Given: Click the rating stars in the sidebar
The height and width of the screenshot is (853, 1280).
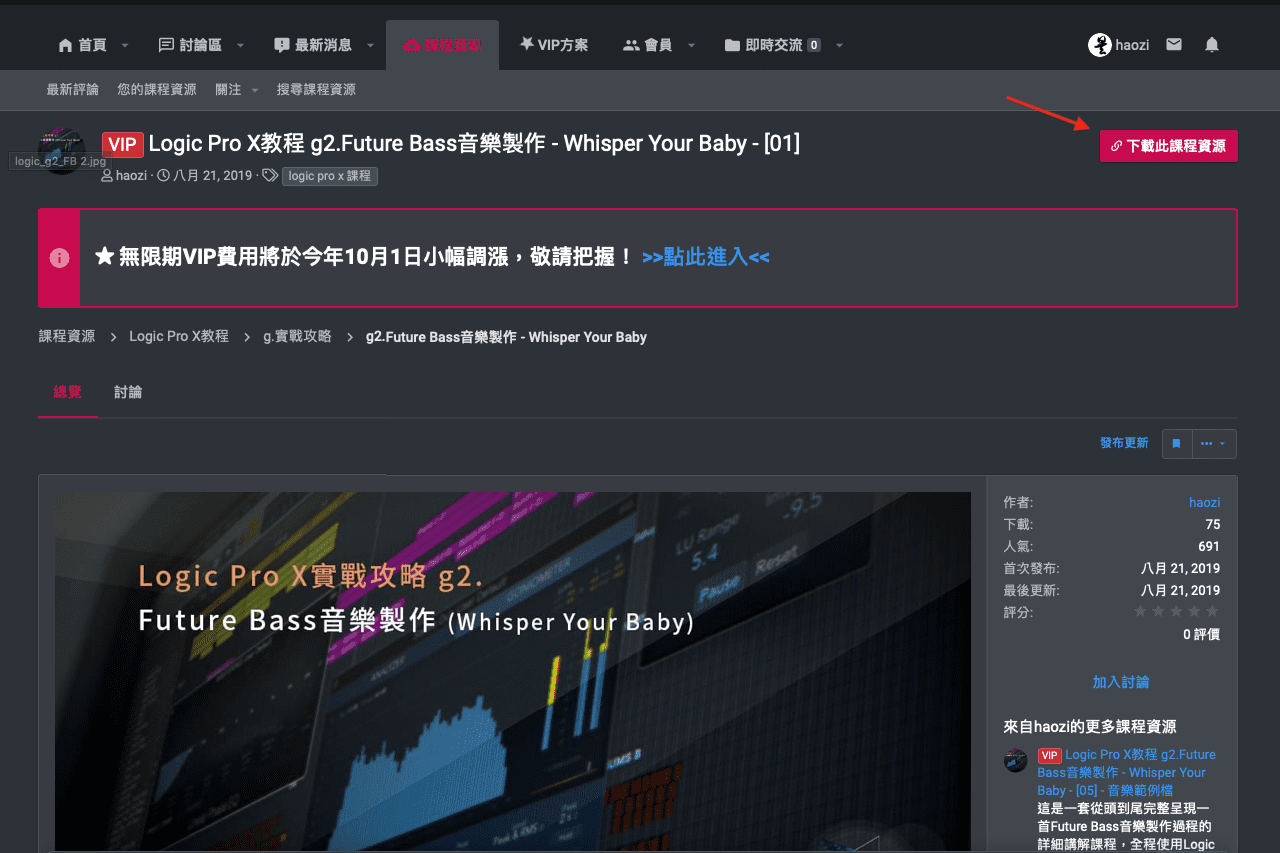Looking at the screenshot, I should 1176,611.
